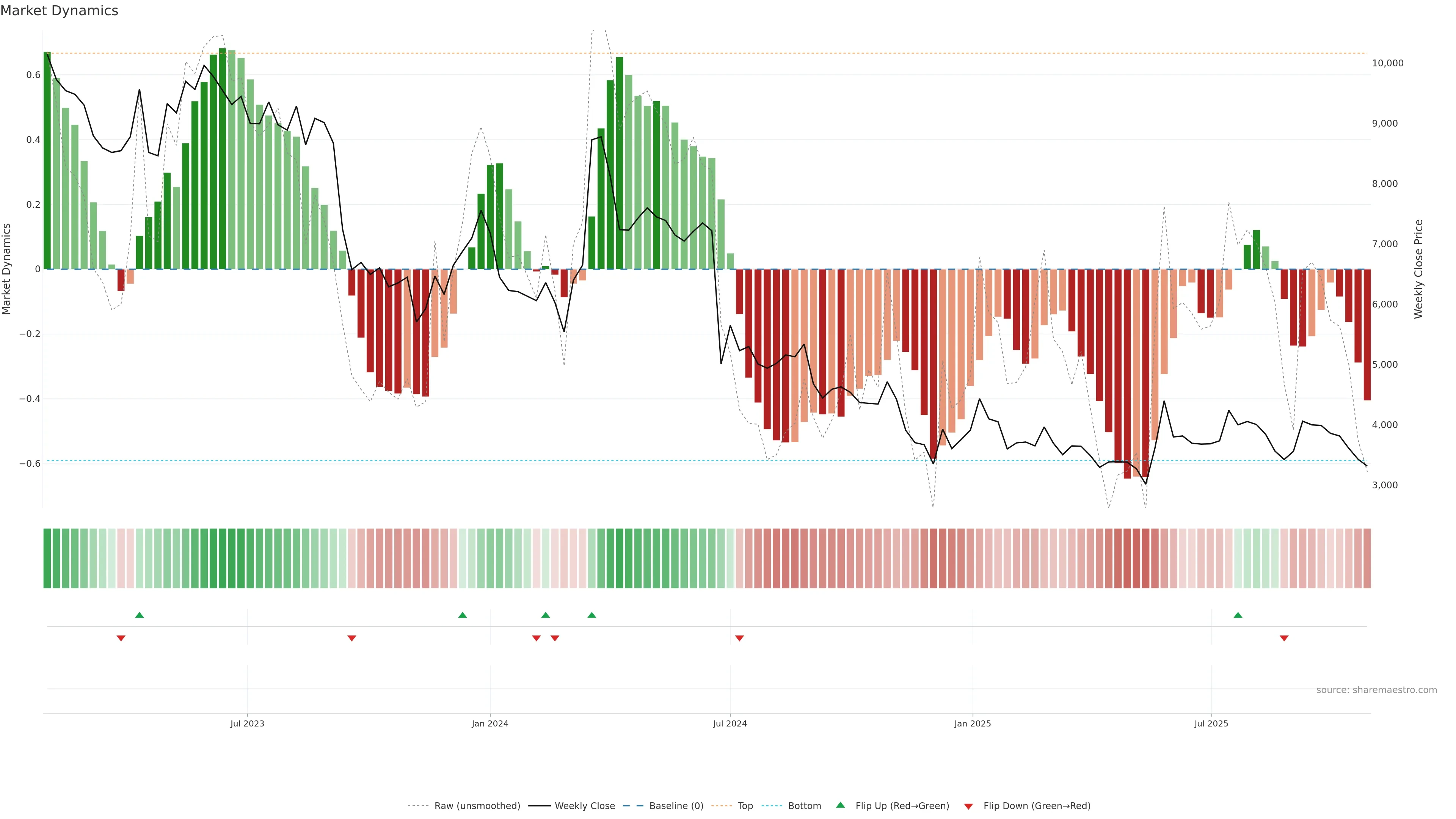
Task: Click the leftmost red flip-down triangle marker
Action: (121, 638)
